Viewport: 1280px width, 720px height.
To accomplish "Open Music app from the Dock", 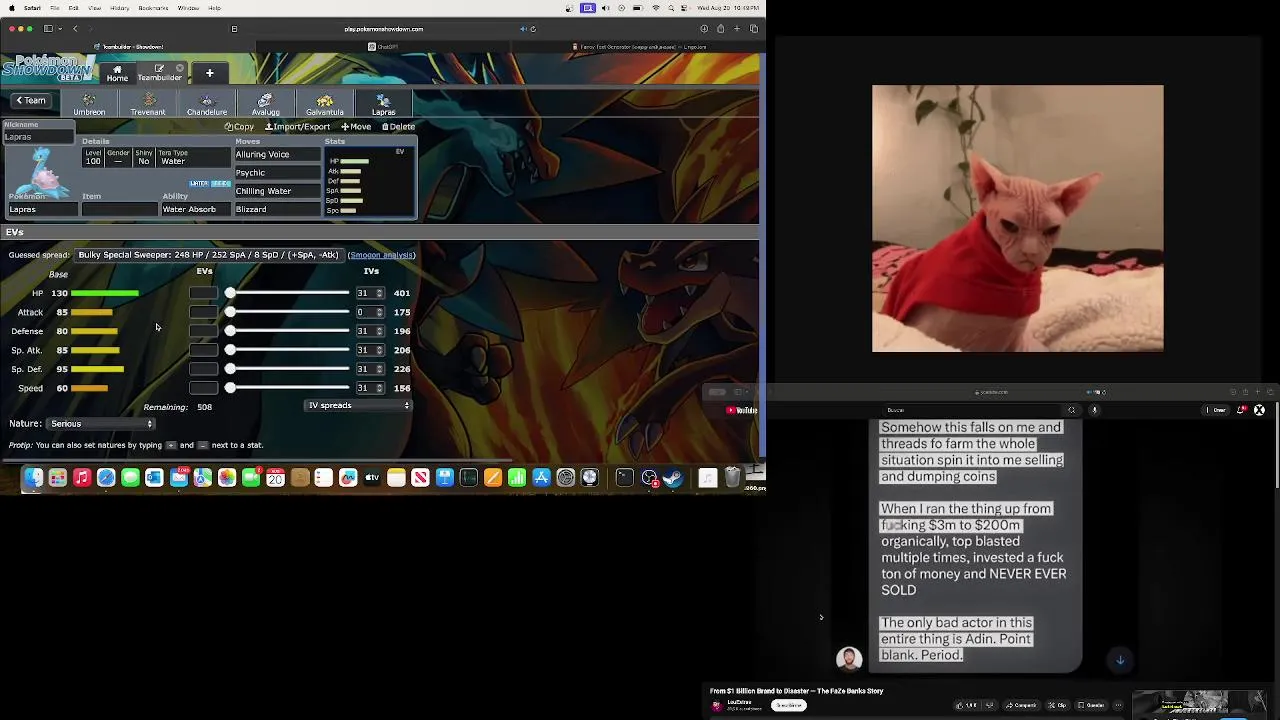I will (x=82, y=478).
